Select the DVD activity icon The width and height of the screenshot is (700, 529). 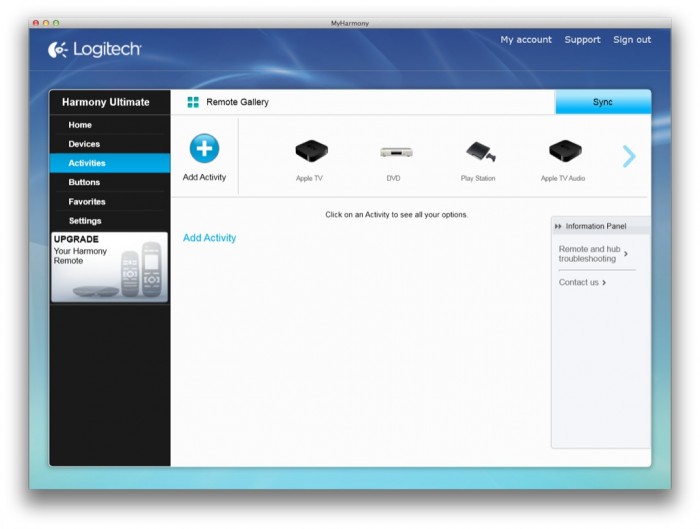(x=396, y=152)
